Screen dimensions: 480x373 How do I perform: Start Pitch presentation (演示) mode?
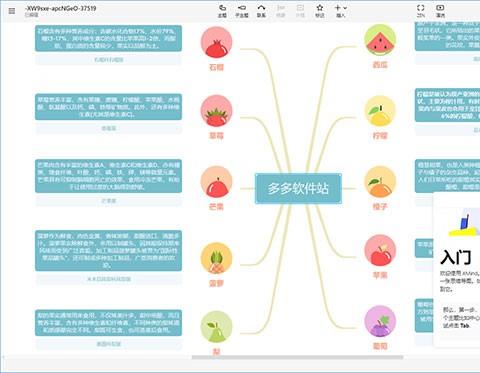440,11
